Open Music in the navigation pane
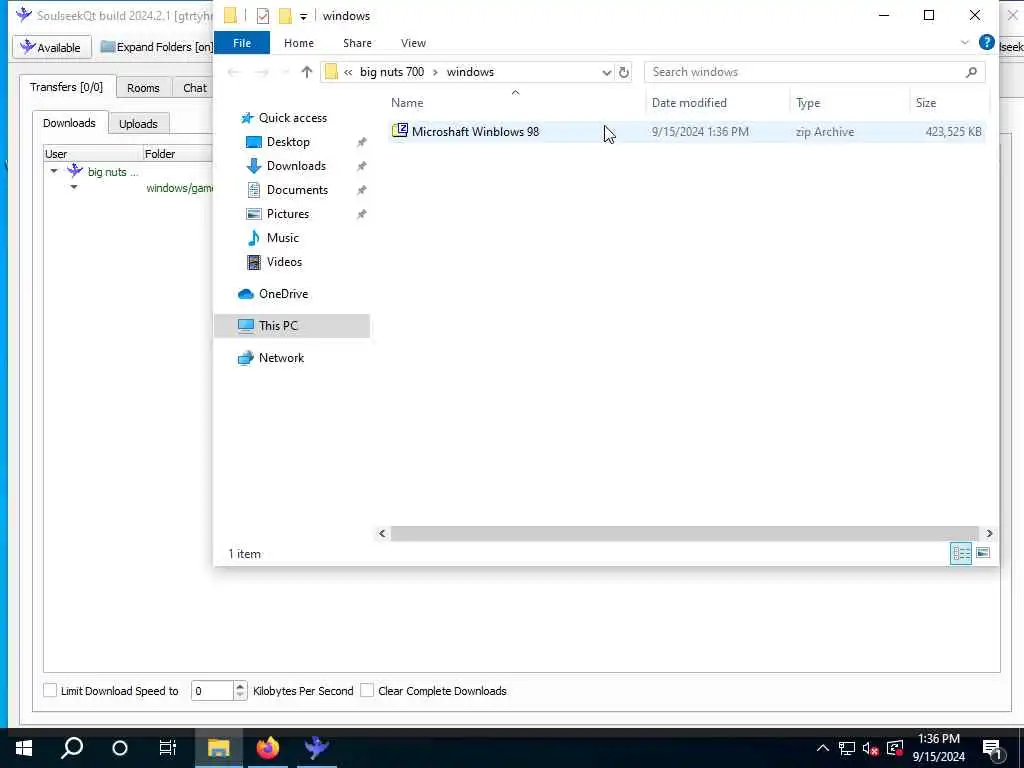Screen dimensions: 1024x768 (x=282, y=238)
